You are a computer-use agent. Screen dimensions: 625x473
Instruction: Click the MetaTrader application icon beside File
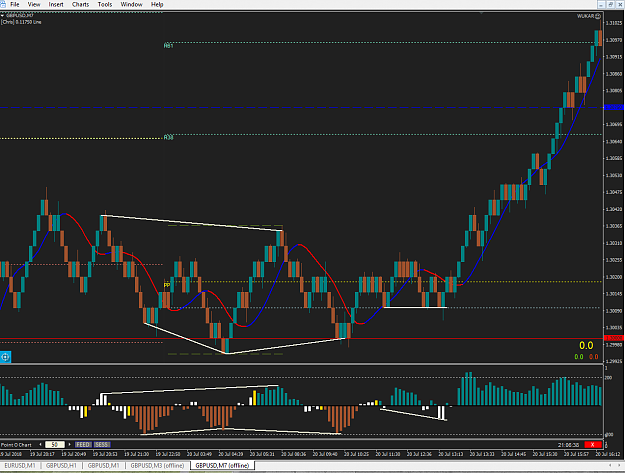coord(3,4)
